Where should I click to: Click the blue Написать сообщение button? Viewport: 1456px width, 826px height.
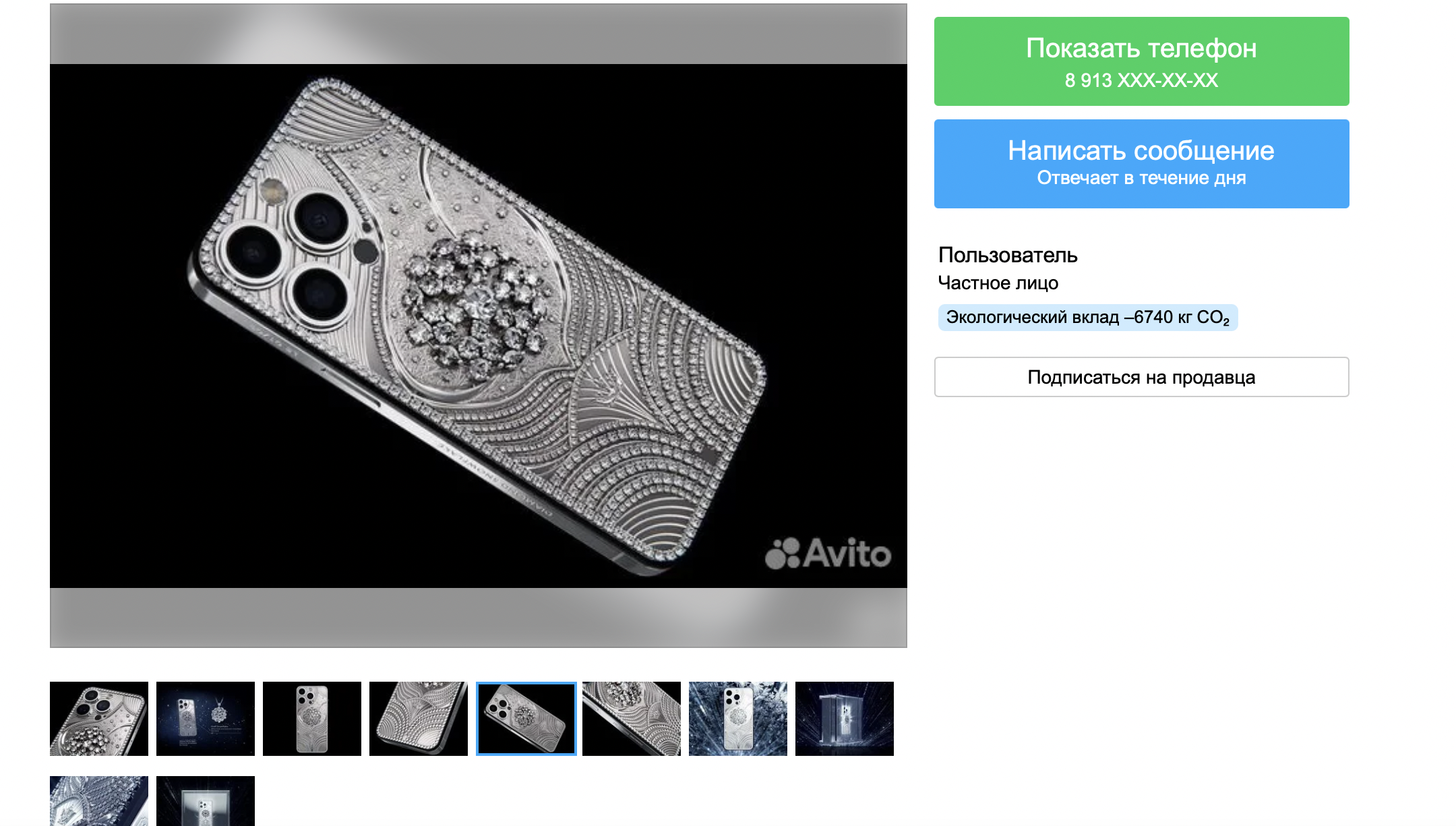click(1141, 164)
